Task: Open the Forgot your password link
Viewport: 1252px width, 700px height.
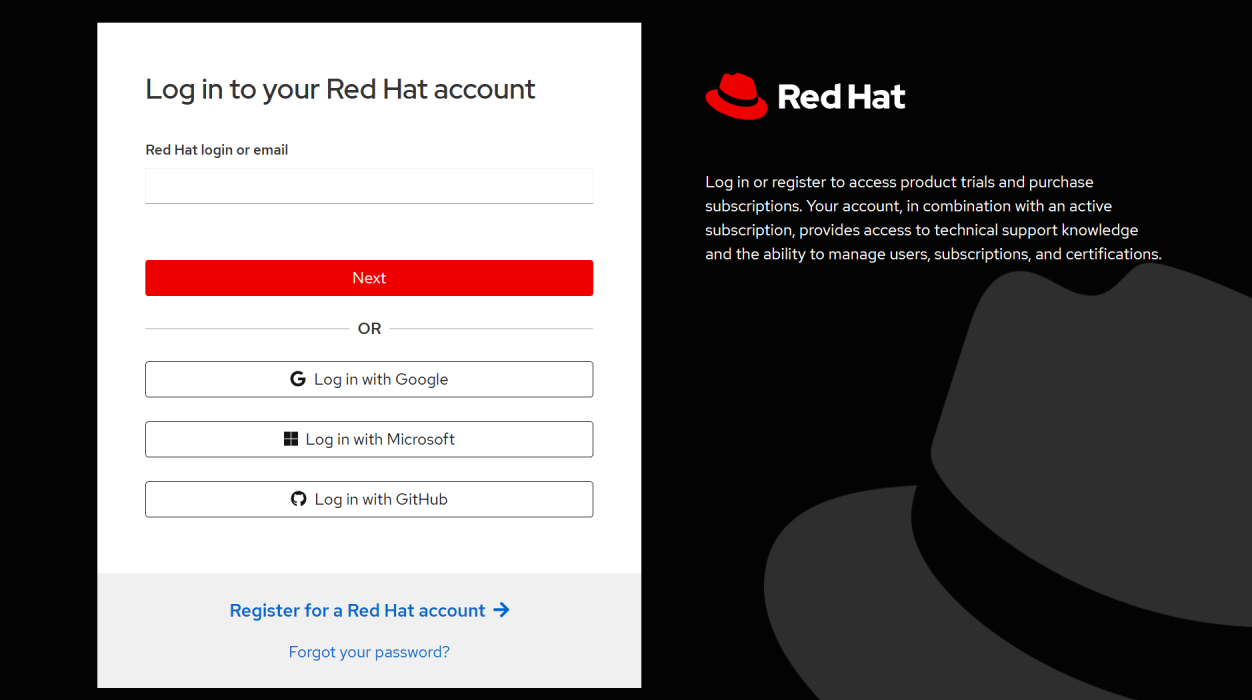Action: (369, 651)
